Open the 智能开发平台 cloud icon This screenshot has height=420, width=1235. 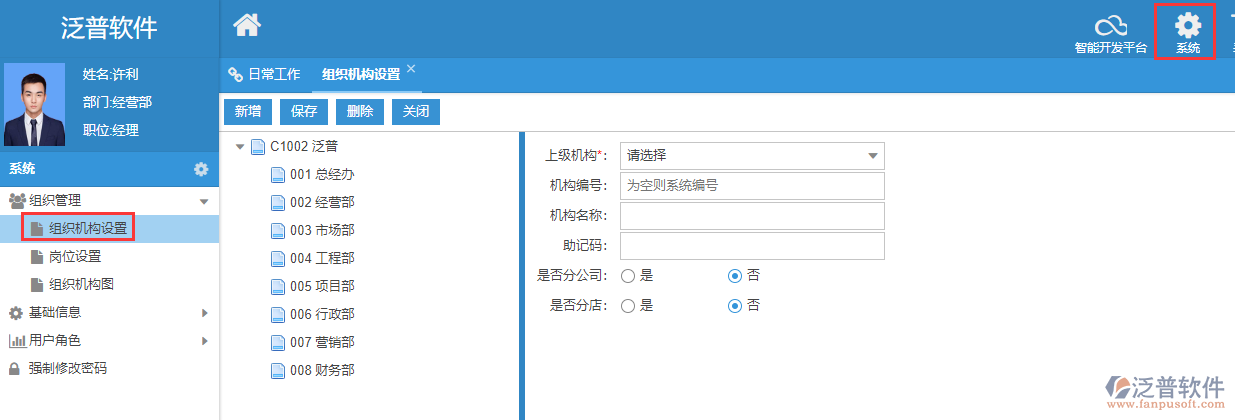(1110, 26)
